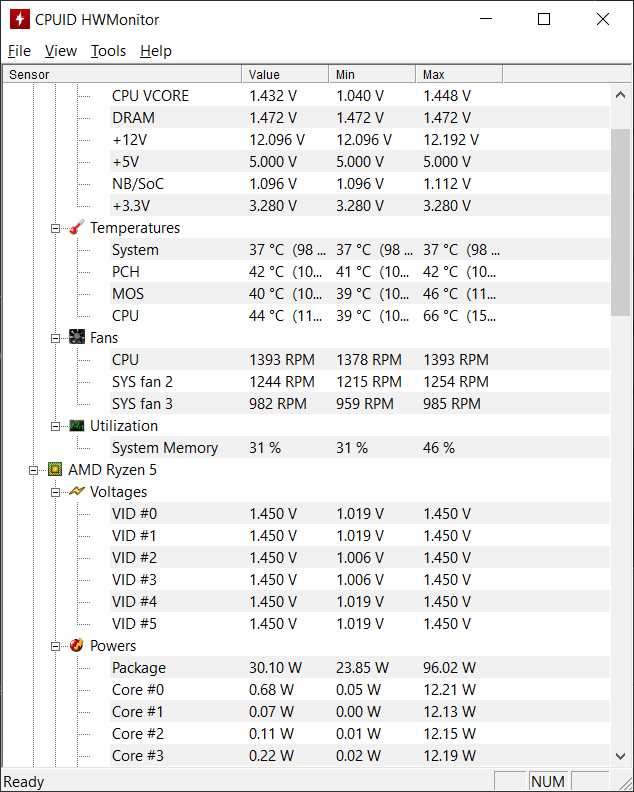Image resolution: width=634 pixels, height=792 pixels.
Task: Click the AMD Ryzen 5 chip icon
Action: (55, 470)
